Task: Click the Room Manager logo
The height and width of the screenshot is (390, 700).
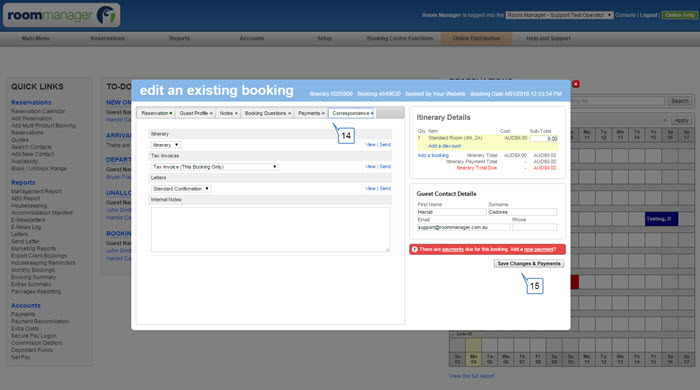Action: [62, 15]
